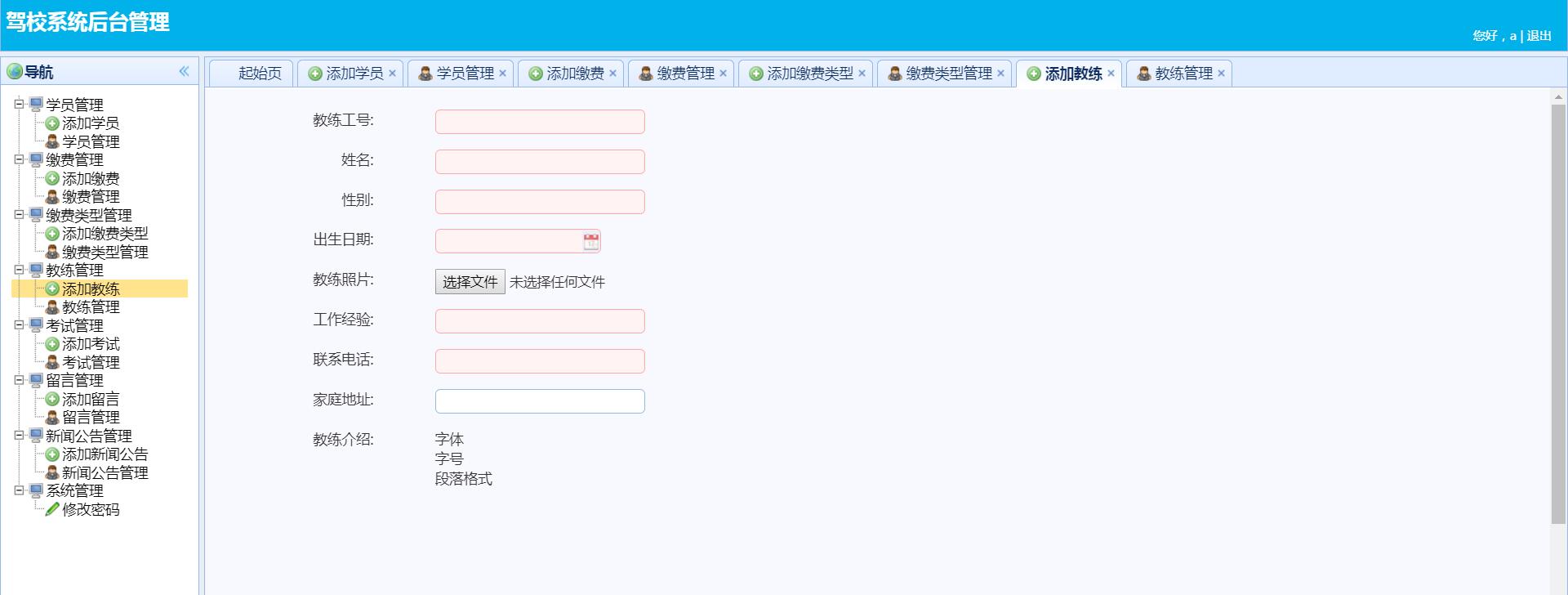Collapse the 缴费类型管理 tree node

(x=19, y=215)
